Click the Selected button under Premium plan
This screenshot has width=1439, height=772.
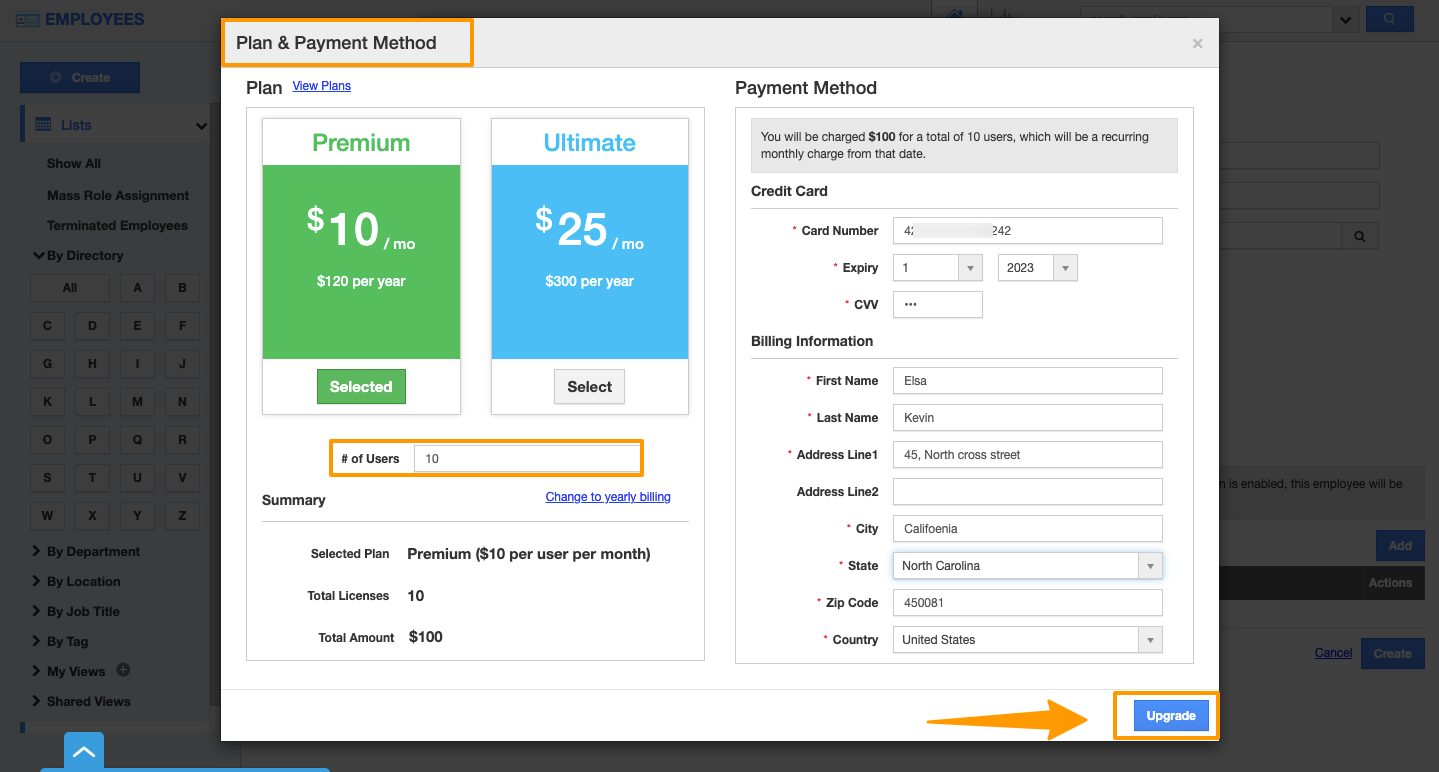(x=361, y=387)
